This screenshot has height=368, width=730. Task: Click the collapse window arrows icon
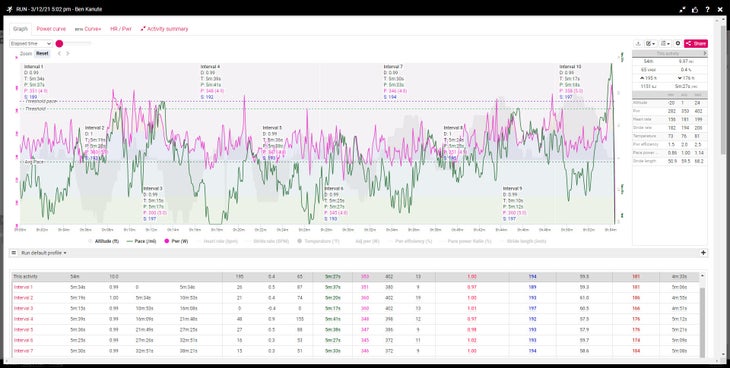683,9
